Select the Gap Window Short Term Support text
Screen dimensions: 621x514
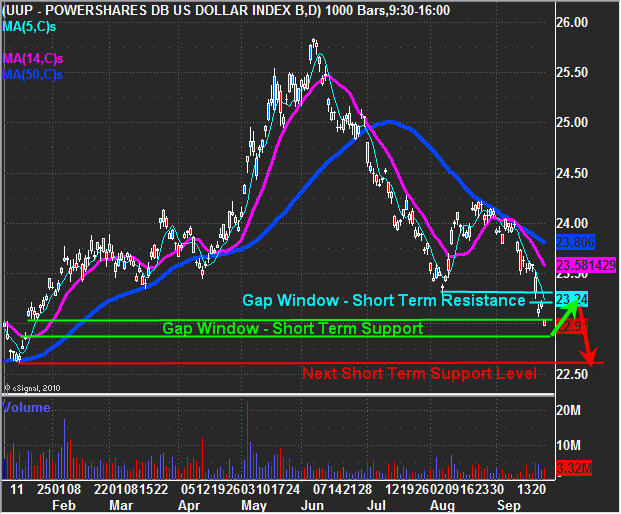(293, 329)
